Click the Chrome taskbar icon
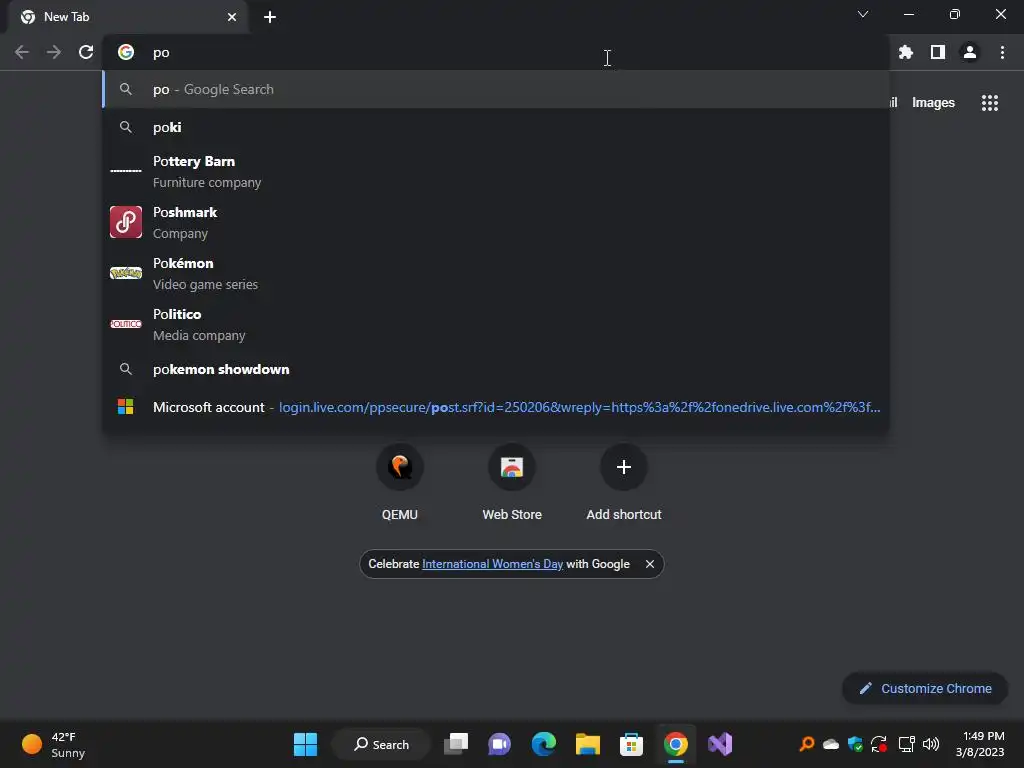This screenshot has width=1024, height=768. click(675, 744)
